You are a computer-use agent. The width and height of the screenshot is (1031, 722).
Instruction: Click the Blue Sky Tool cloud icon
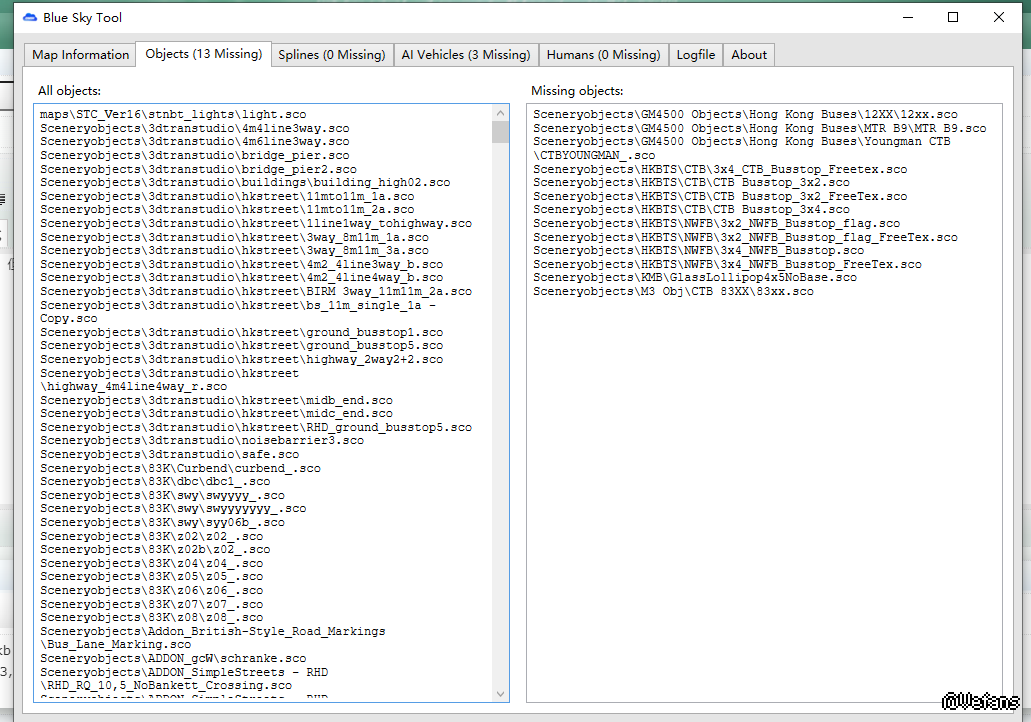(x=29, y=18)
